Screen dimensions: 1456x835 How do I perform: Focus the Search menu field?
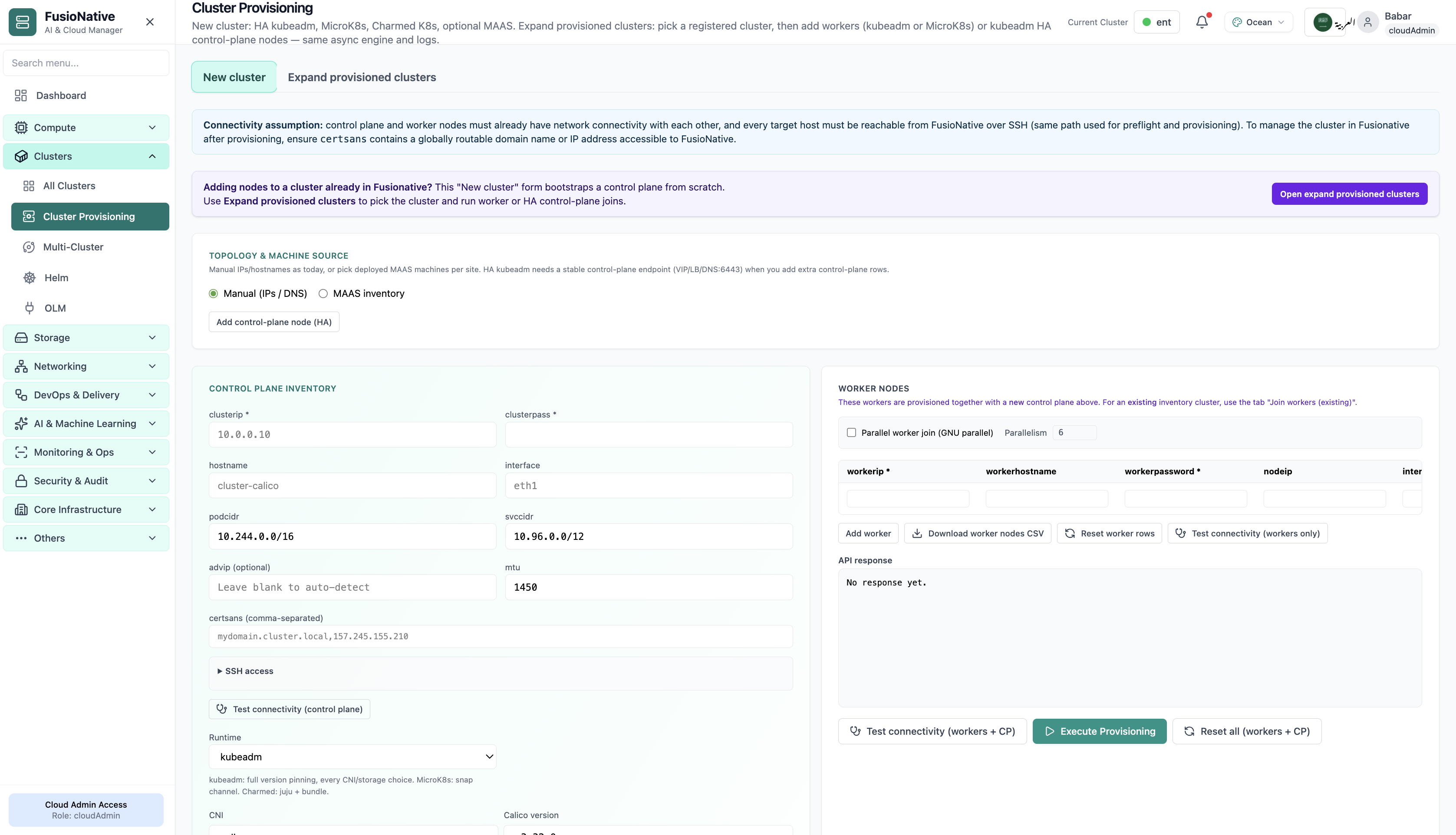coord(86,63)
